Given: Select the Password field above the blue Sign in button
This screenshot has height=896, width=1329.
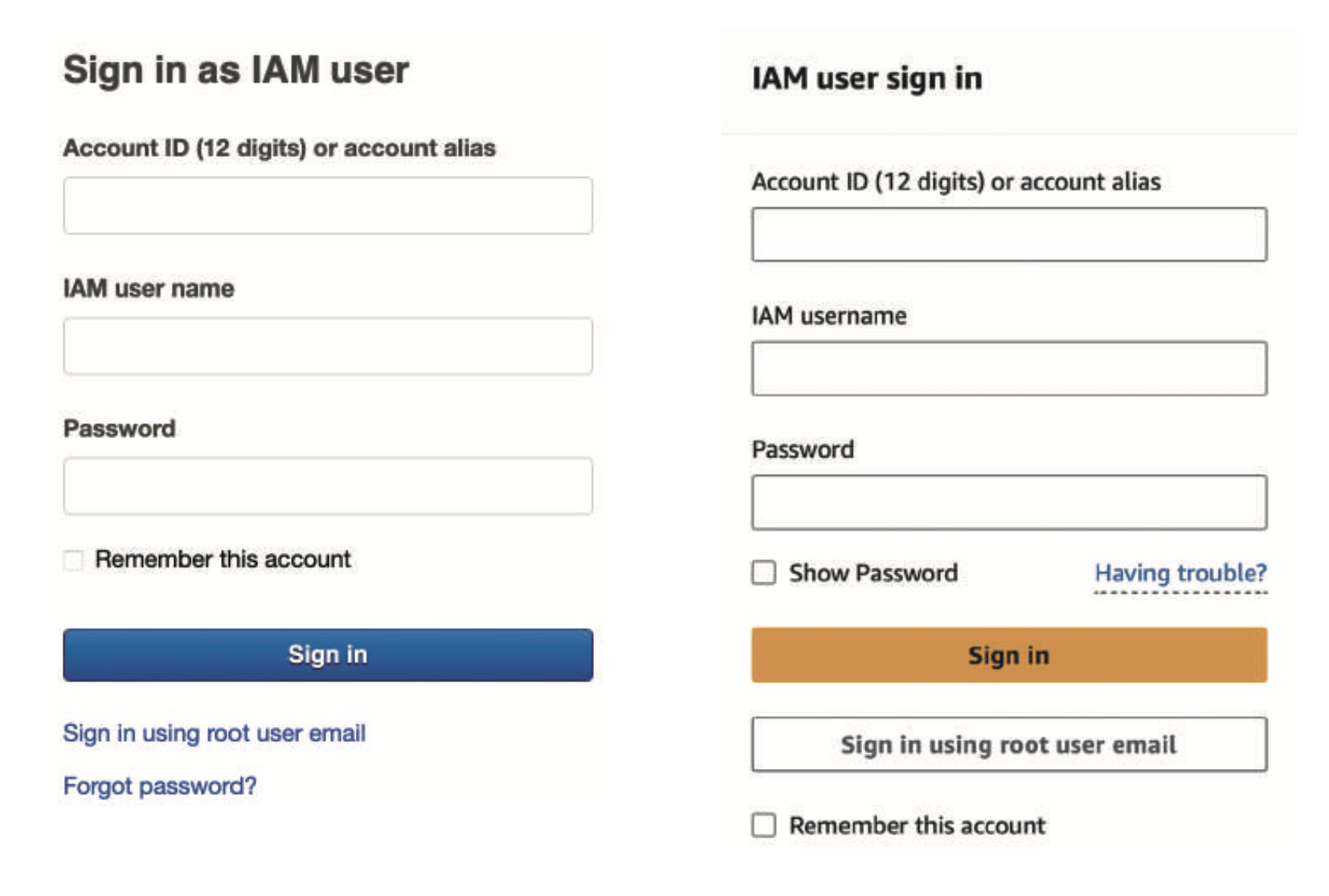Looking at the screenshot, I should (328, 486).
